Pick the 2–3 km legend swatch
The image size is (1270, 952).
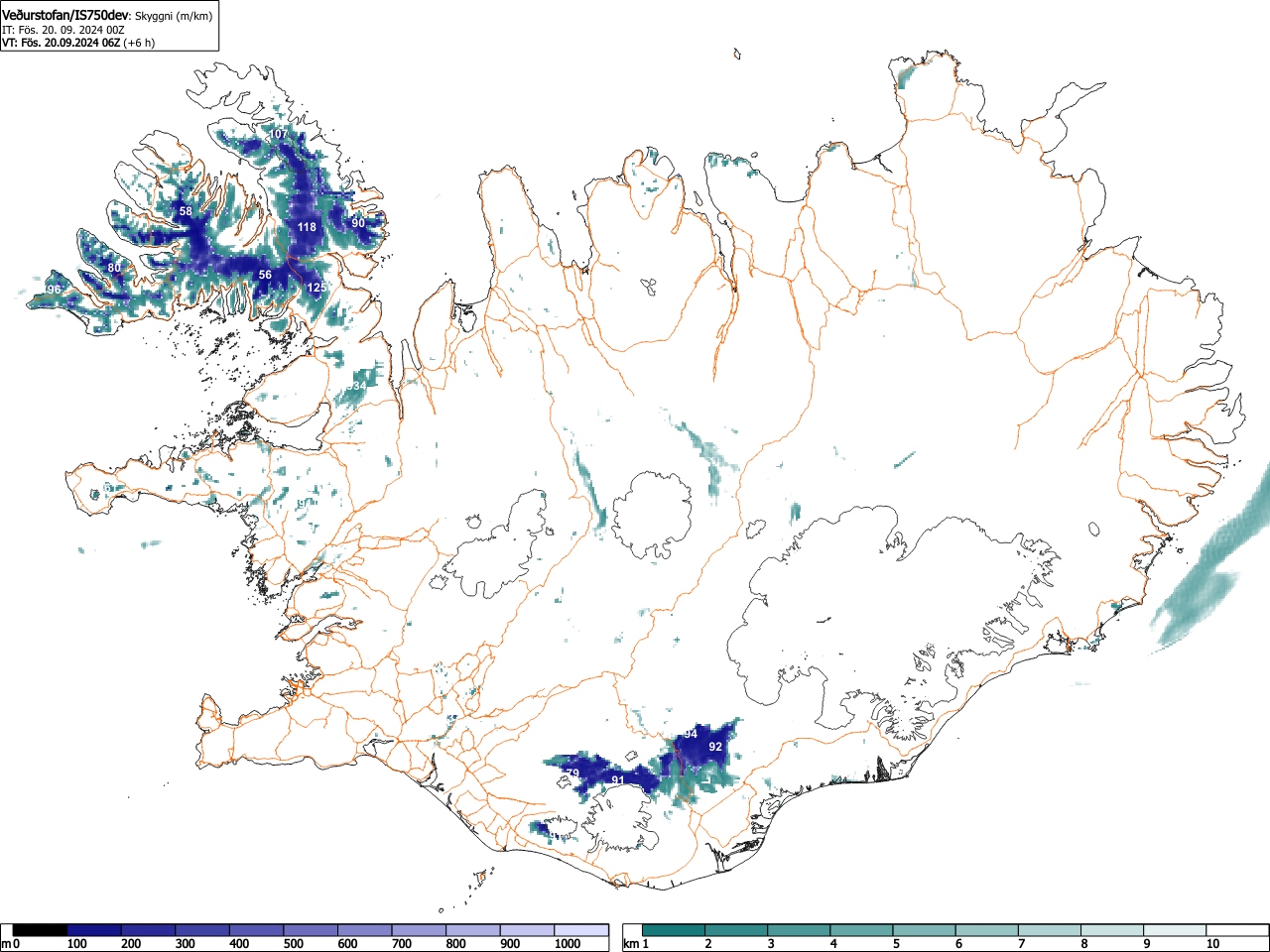point(736,930)
